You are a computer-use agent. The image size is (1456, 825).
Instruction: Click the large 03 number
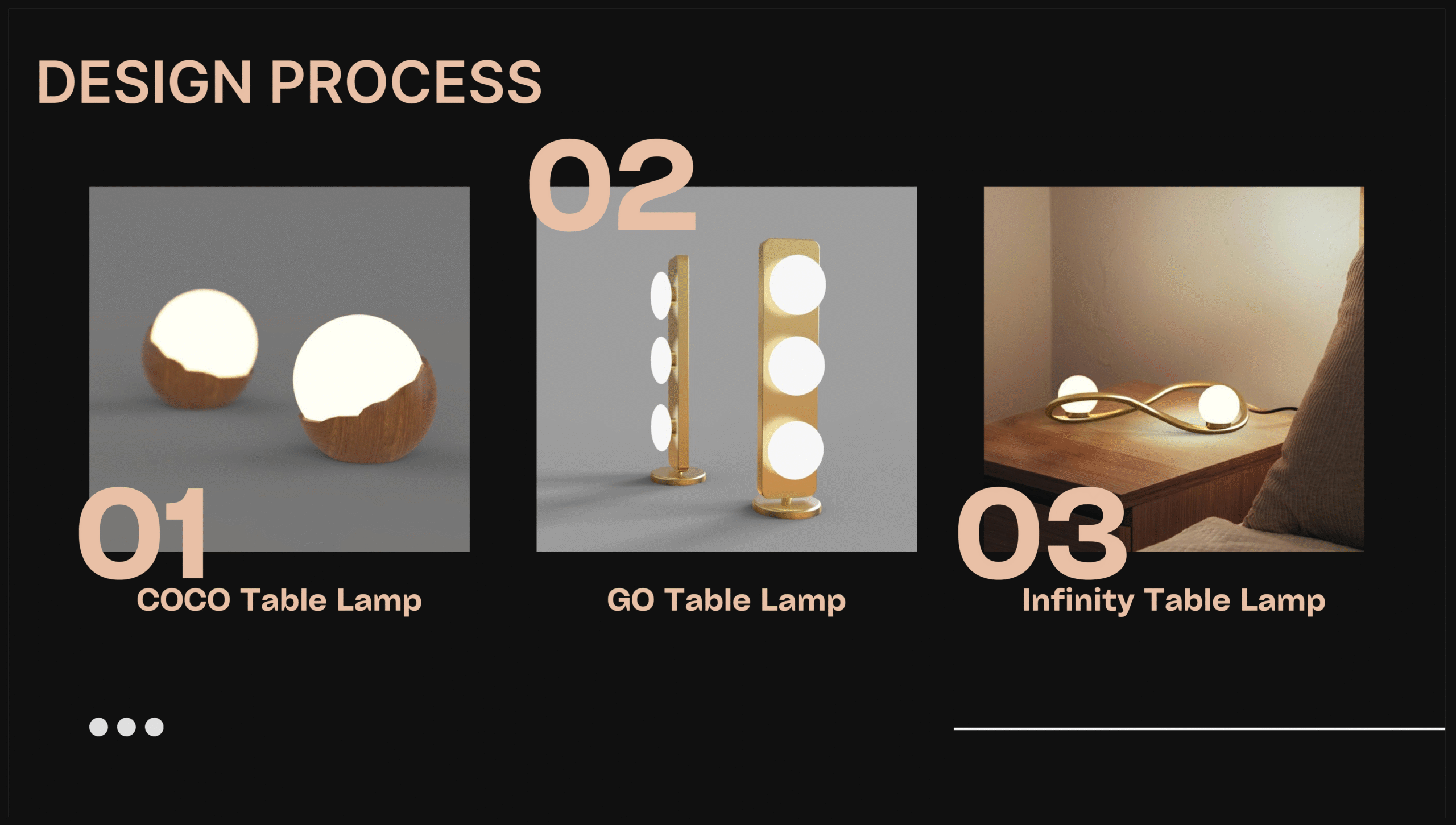click(1042, 532)
